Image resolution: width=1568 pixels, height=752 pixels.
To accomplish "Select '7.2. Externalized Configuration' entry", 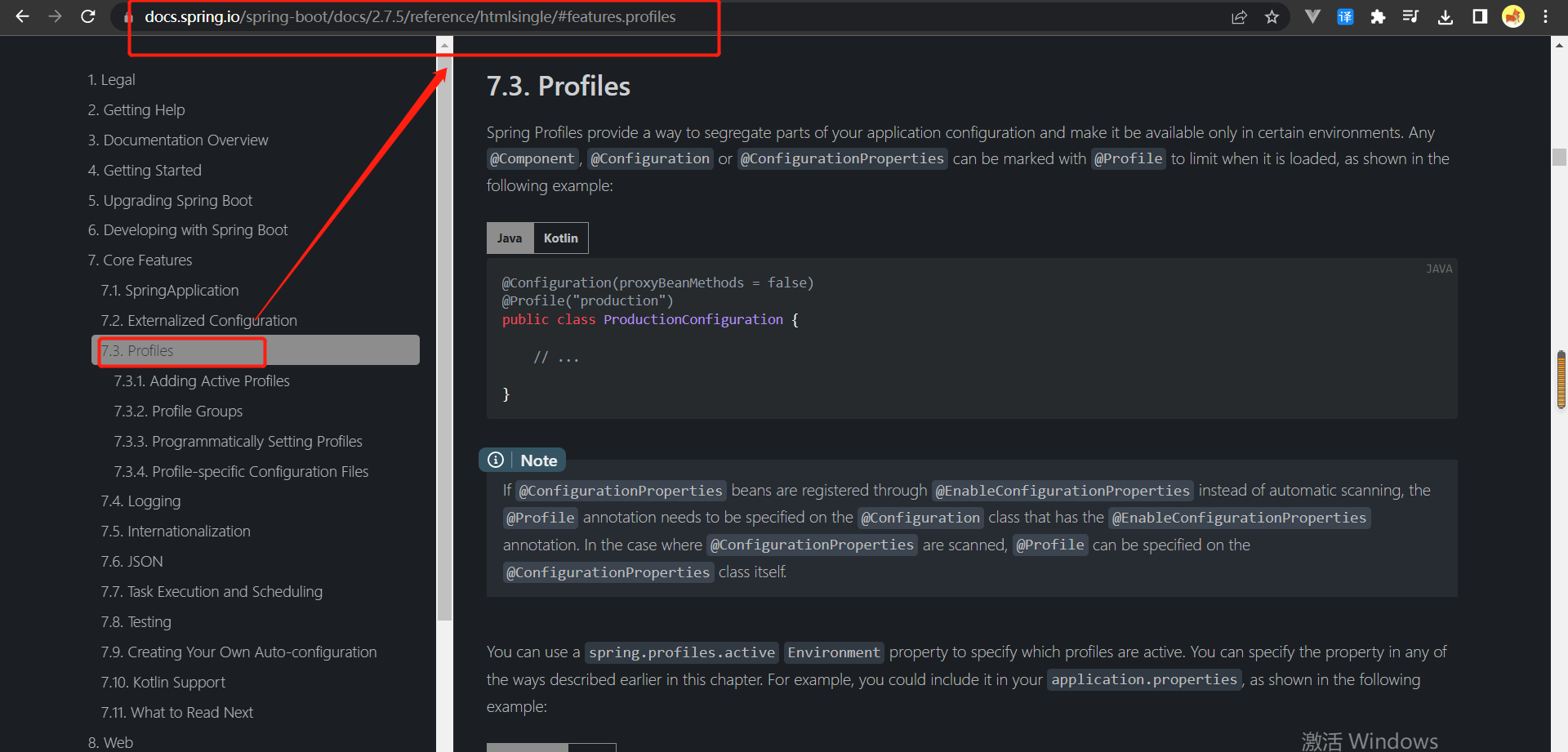I will pos(198,320).
